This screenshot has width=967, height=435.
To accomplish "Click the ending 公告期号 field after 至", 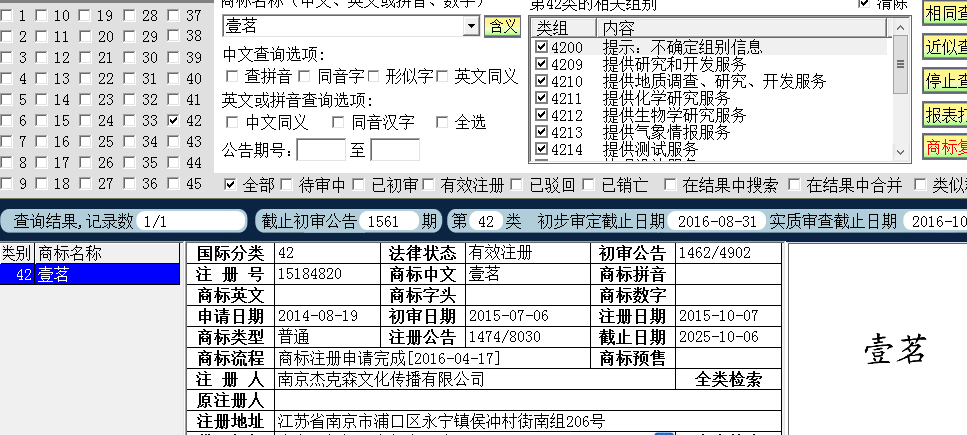I will tap(395, 150).
